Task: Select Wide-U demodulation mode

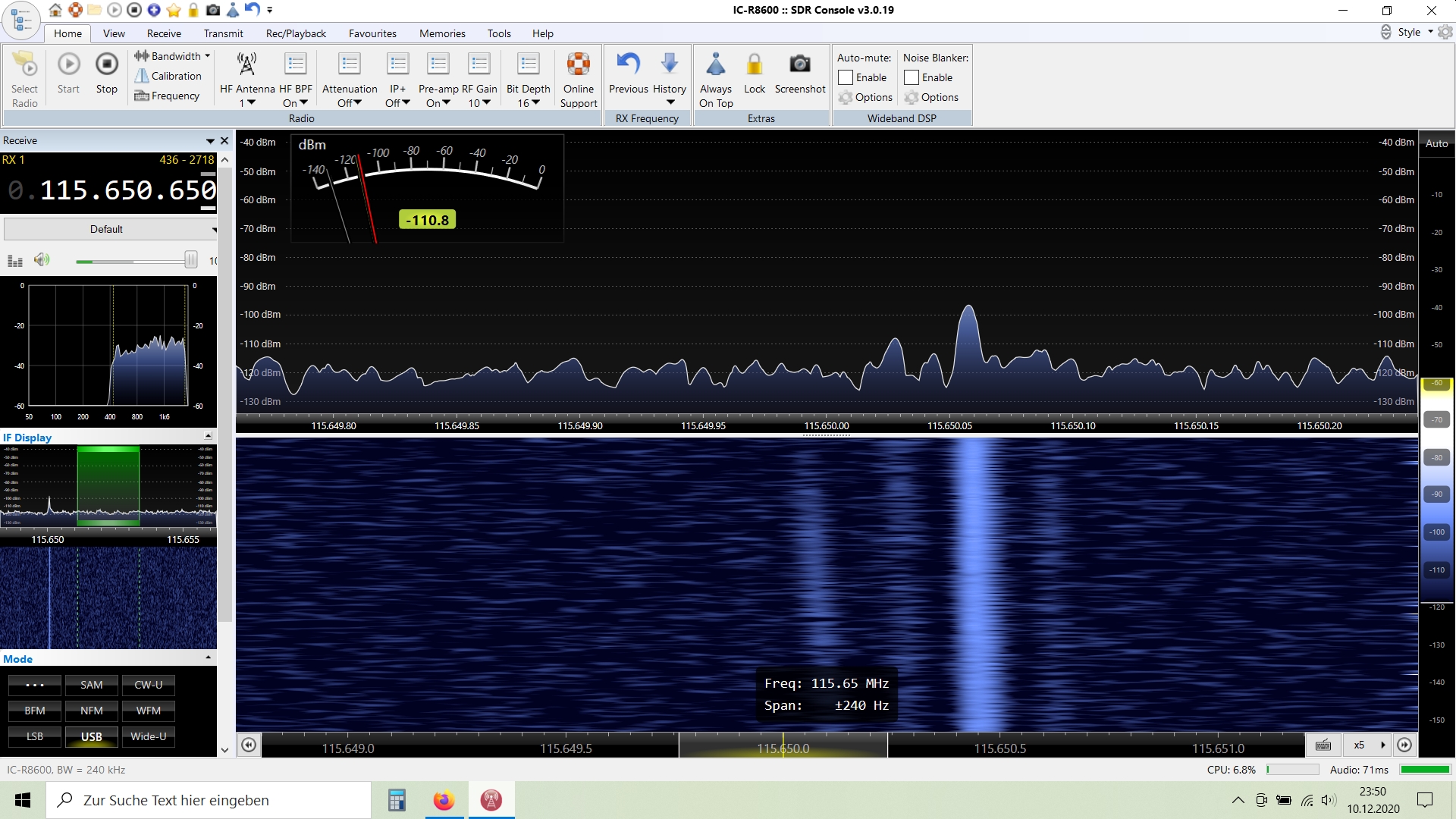Action: pos(149,736)
